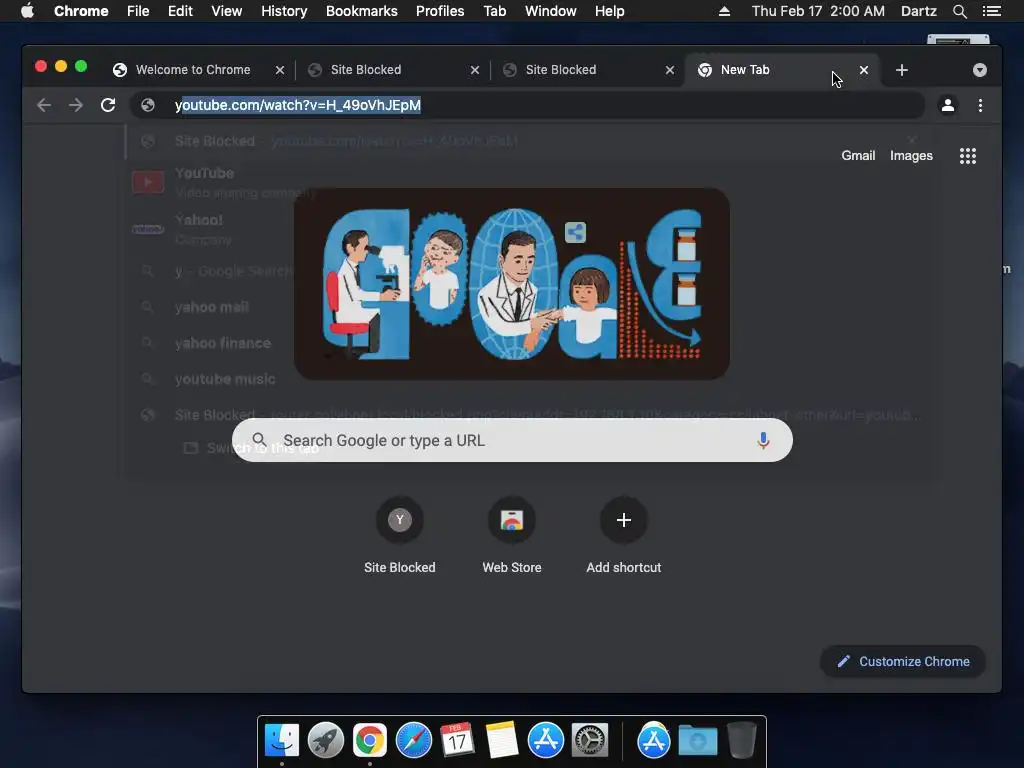This screenshot has height=768, width=1024.
Task: Open a new tab with plus button
Action: [902, 70]
